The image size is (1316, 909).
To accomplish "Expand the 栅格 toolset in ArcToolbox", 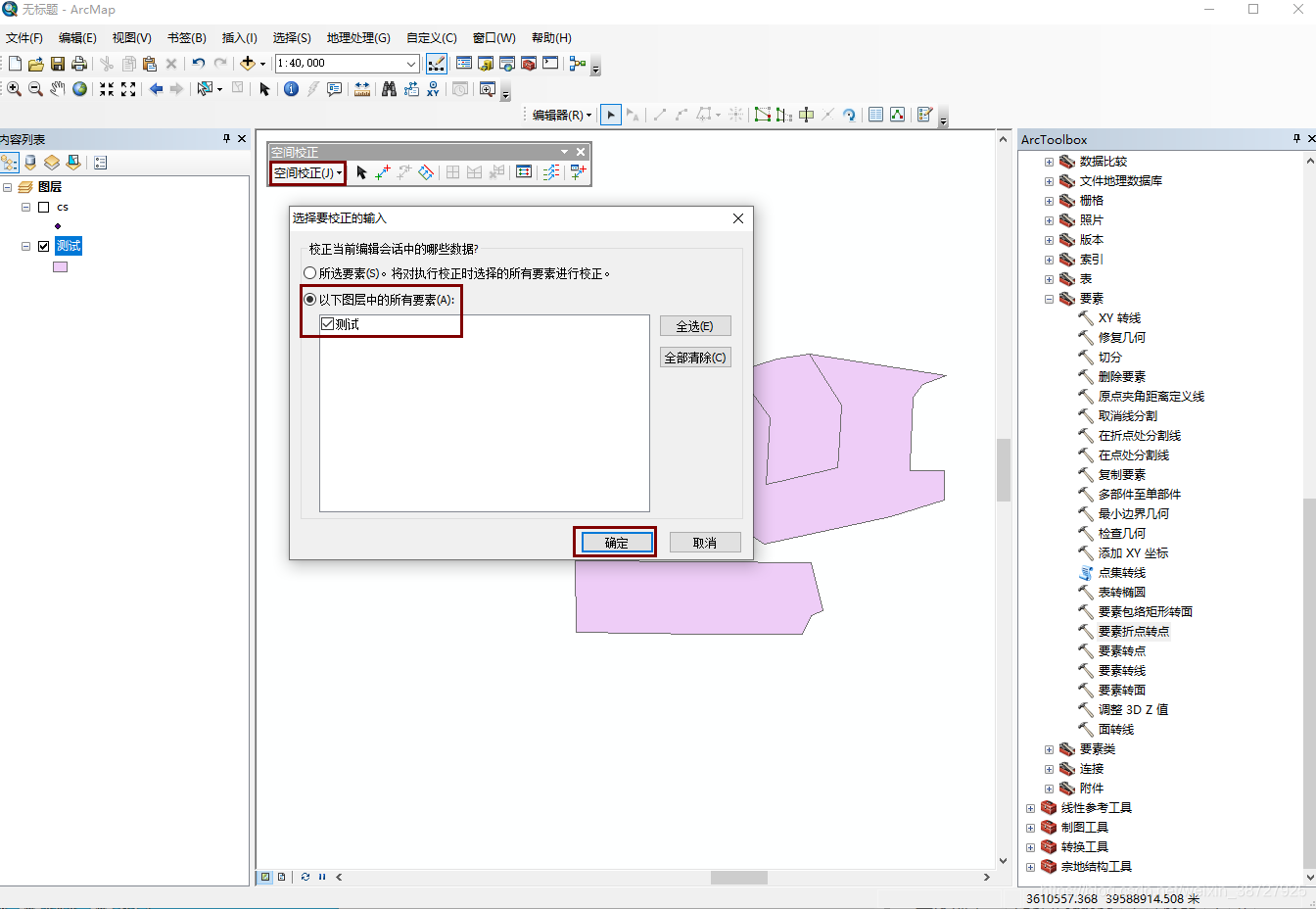I will click(x=1049, y=201).
